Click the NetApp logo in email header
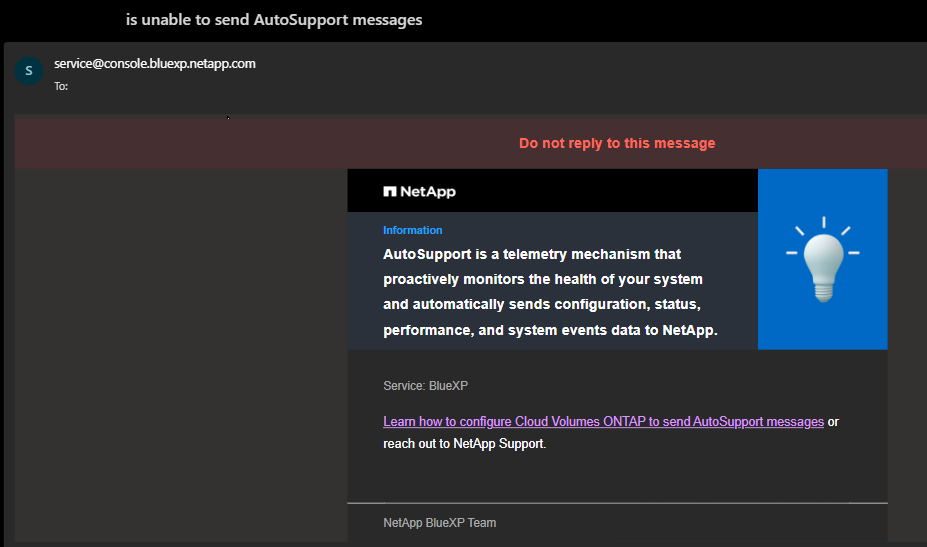Image resolution: width=927 pixels, height=547 pixels. pos(390,191)
